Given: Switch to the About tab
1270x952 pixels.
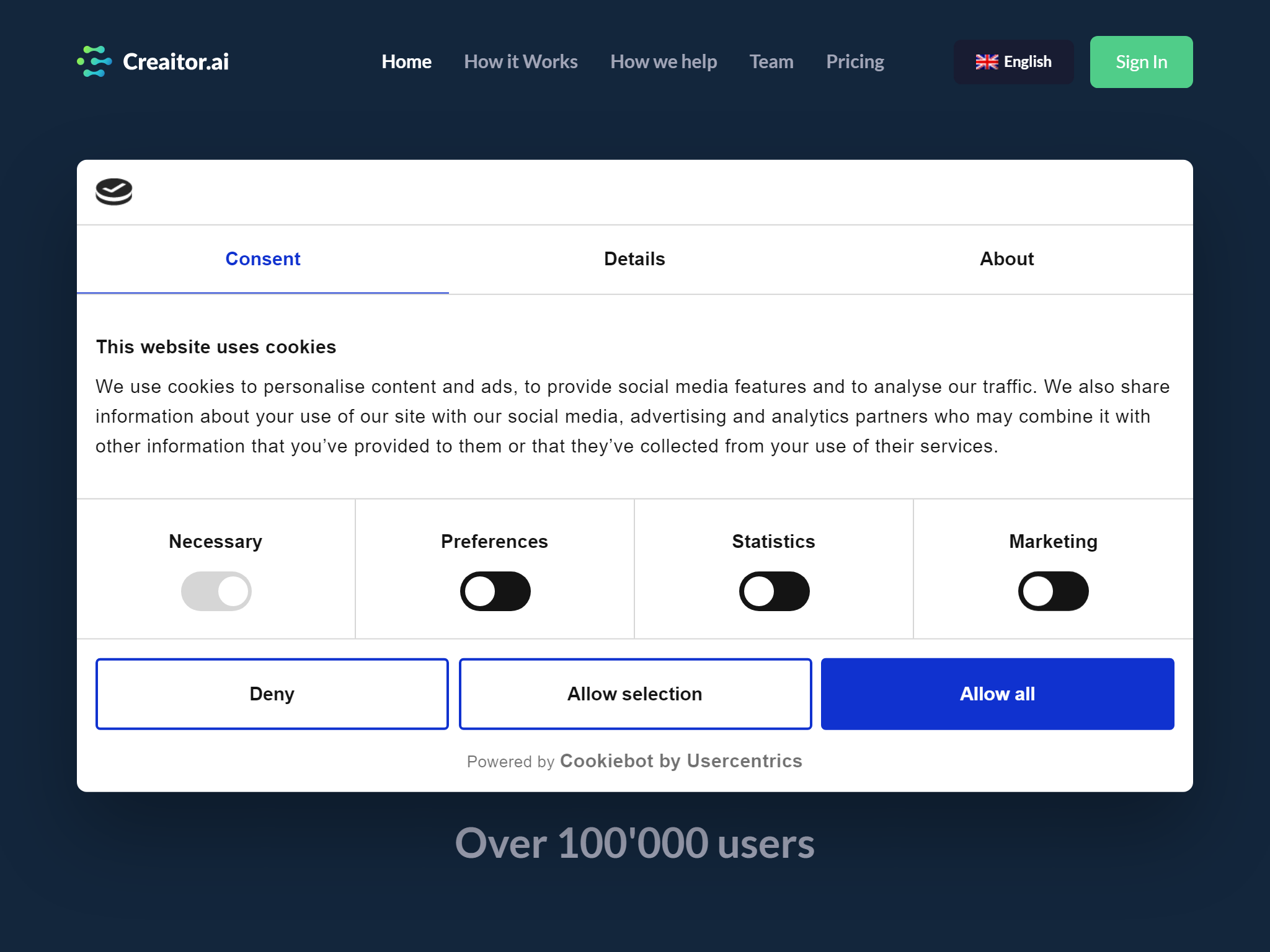Looking at the screenshot, I should tap(1006, 259).
